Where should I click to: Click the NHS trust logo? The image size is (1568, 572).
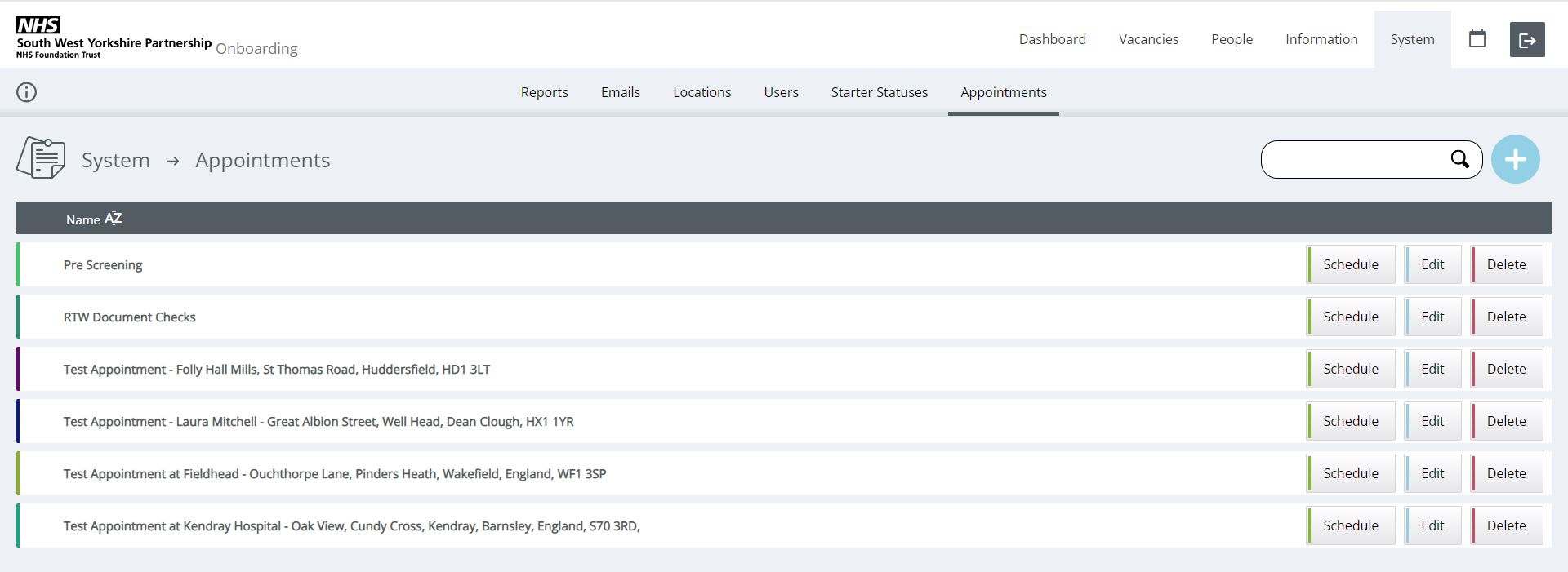click(x=114, y=38)
